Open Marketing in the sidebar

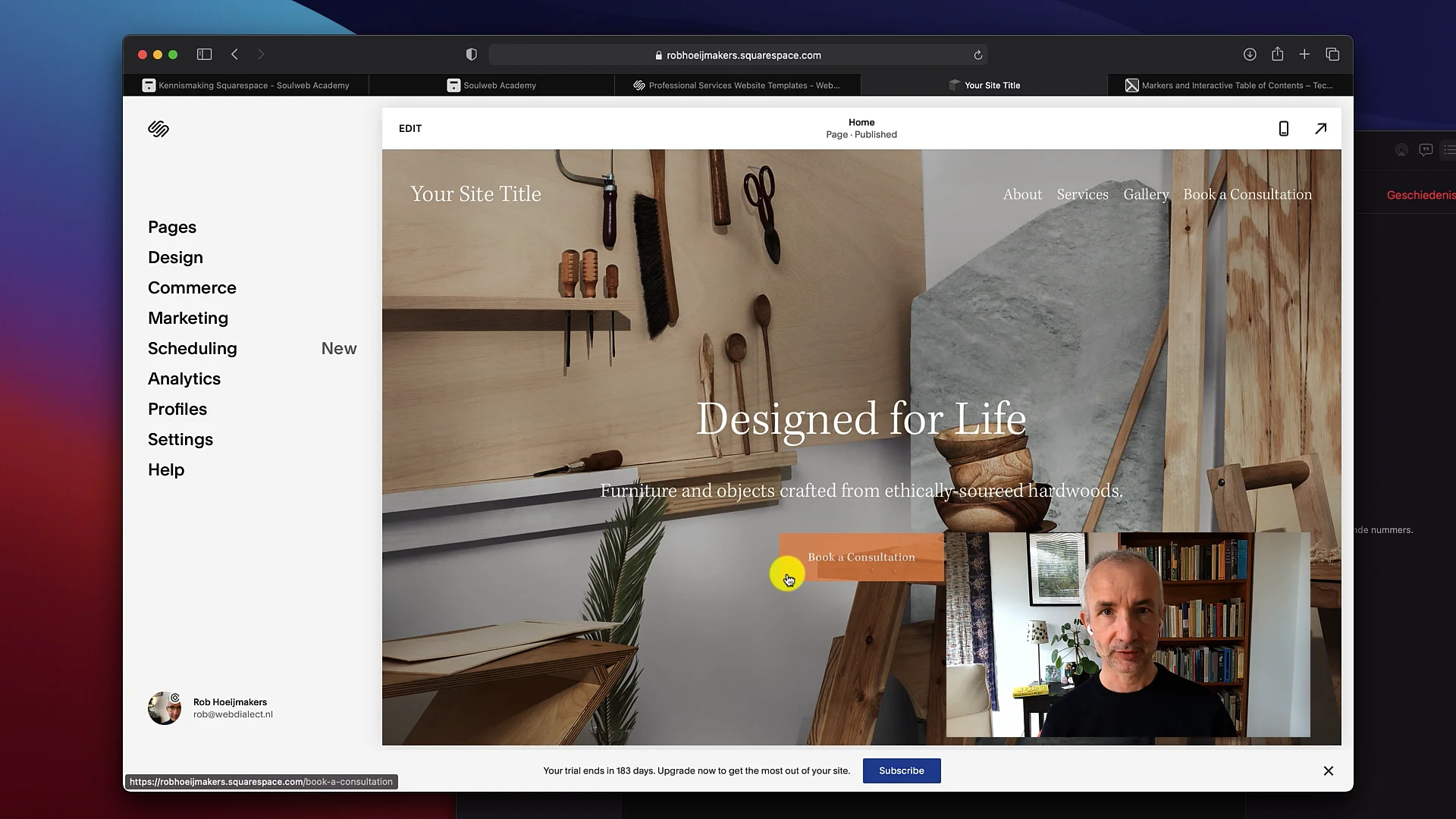click(x=188, y=318)
